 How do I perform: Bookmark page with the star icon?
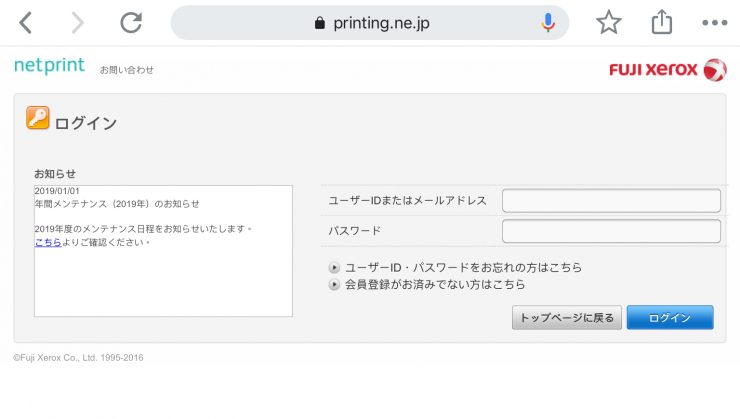click(608, 22)
